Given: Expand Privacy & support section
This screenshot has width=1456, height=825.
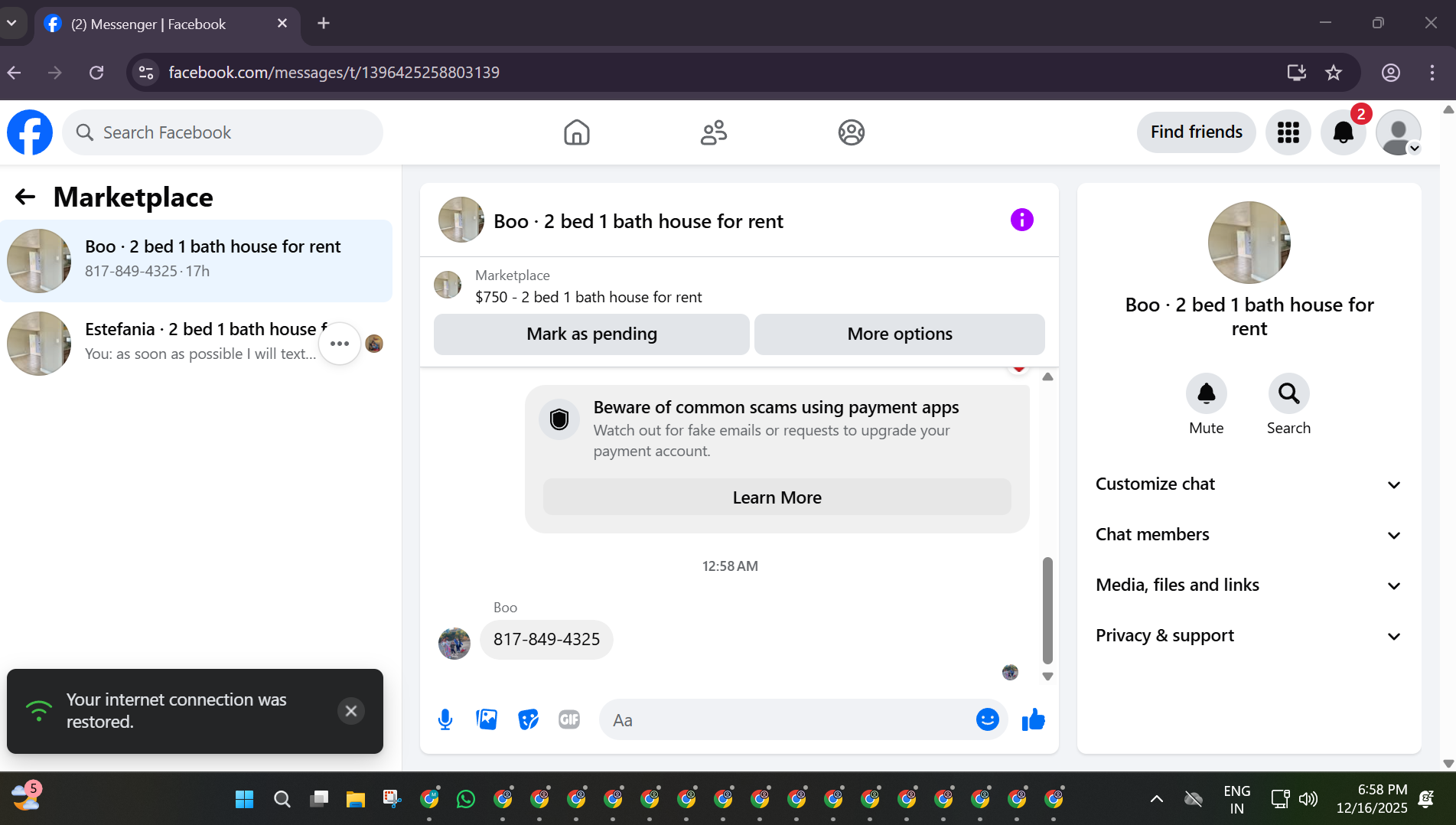Looking at the screenshot, I should (1249, 636).
